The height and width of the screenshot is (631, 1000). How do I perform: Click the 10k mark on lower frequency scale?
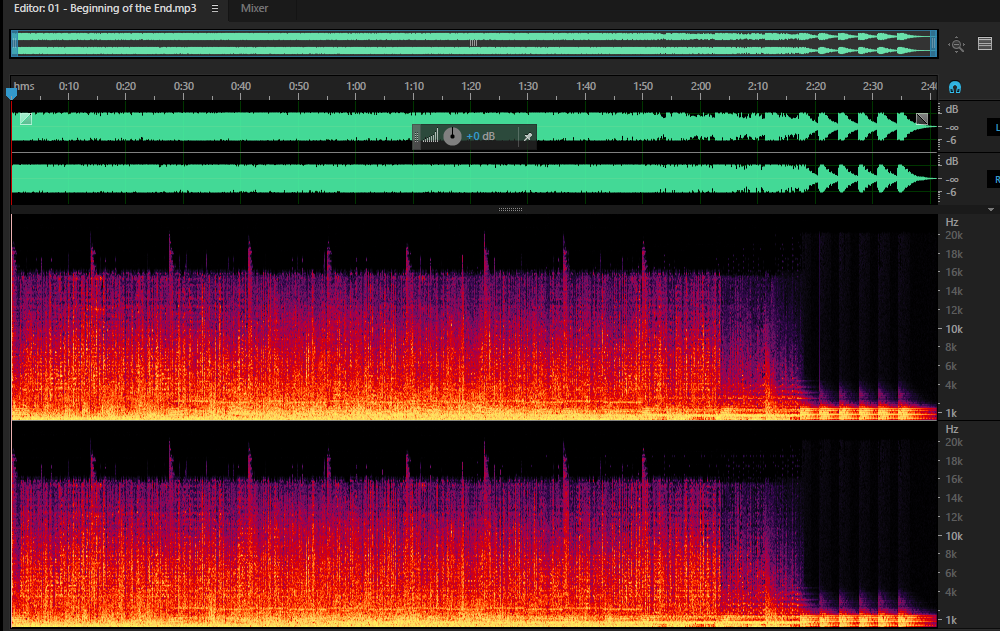[953, 536]
